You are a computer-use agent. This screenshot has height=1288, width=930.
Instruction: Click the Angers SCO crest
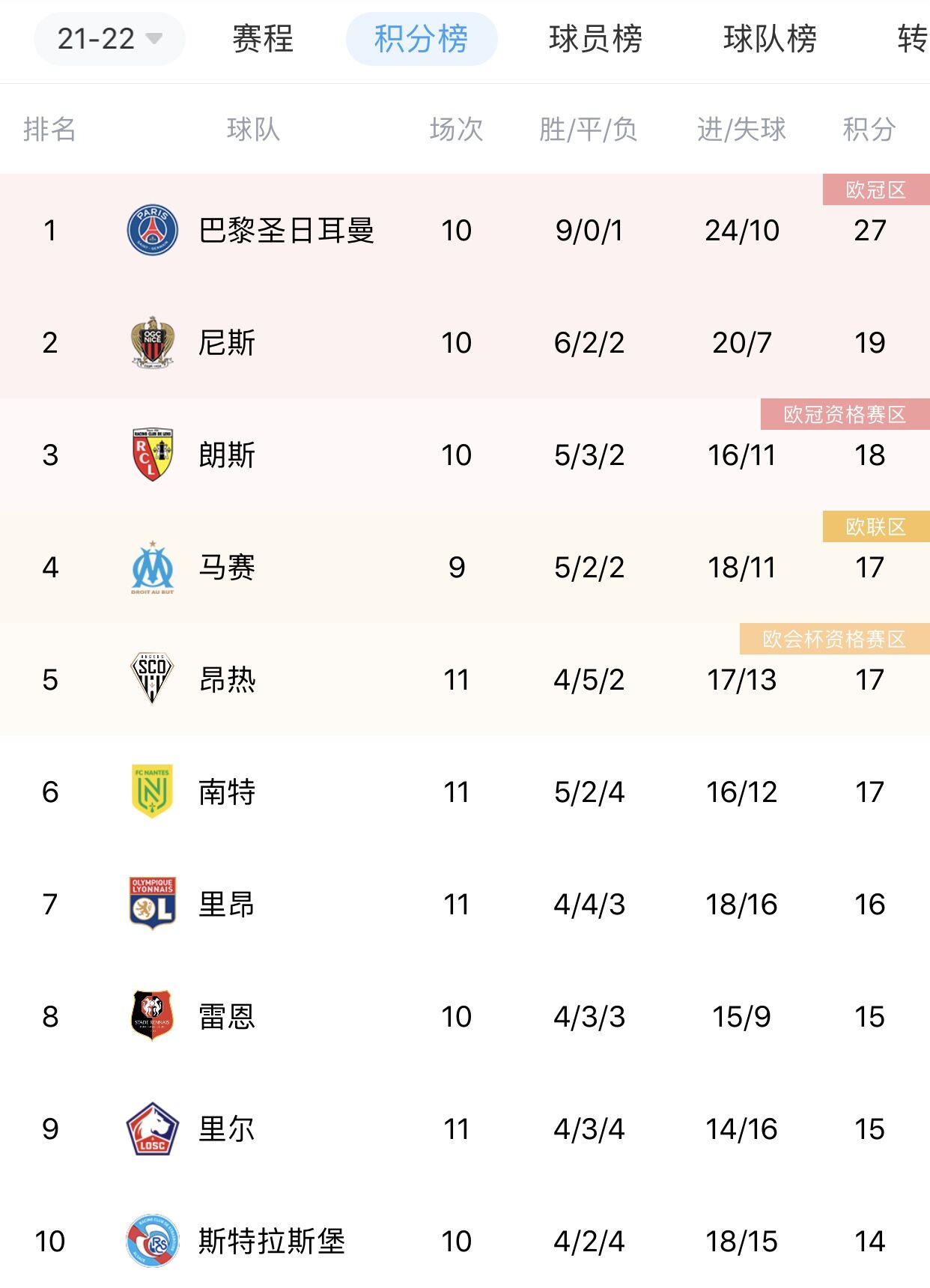tap(153, 678)
